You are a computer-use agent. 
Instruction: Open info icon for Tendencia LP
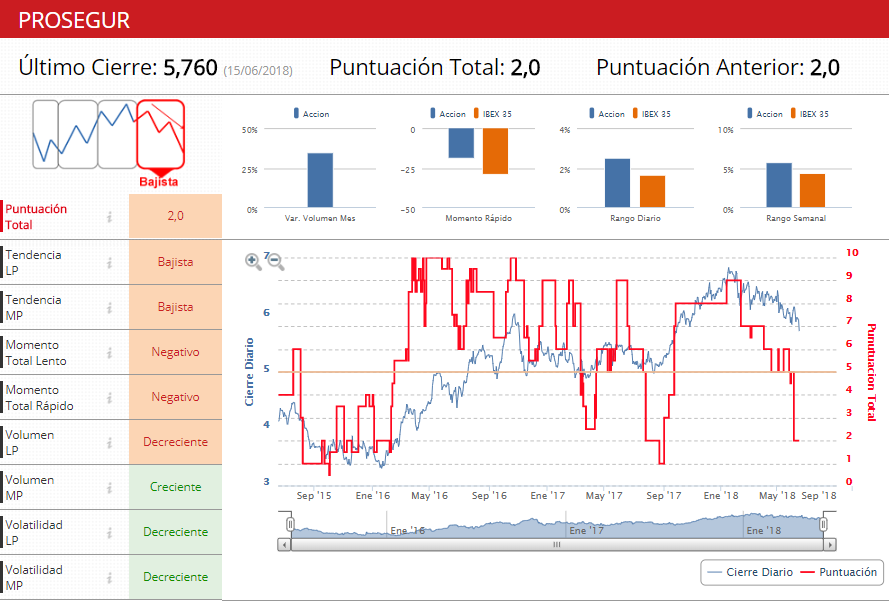point(109,263)
